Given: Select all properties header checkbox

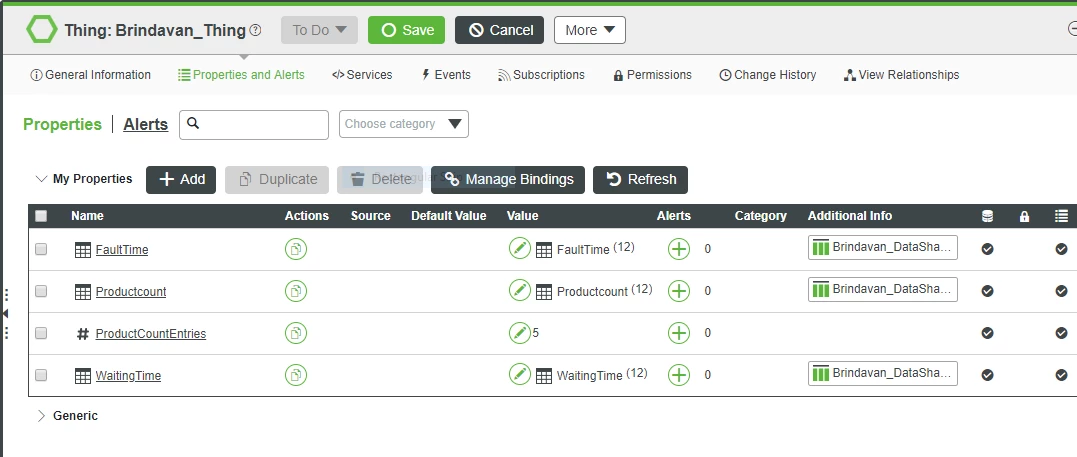Looking at the screenshot, I should [41, 216].
